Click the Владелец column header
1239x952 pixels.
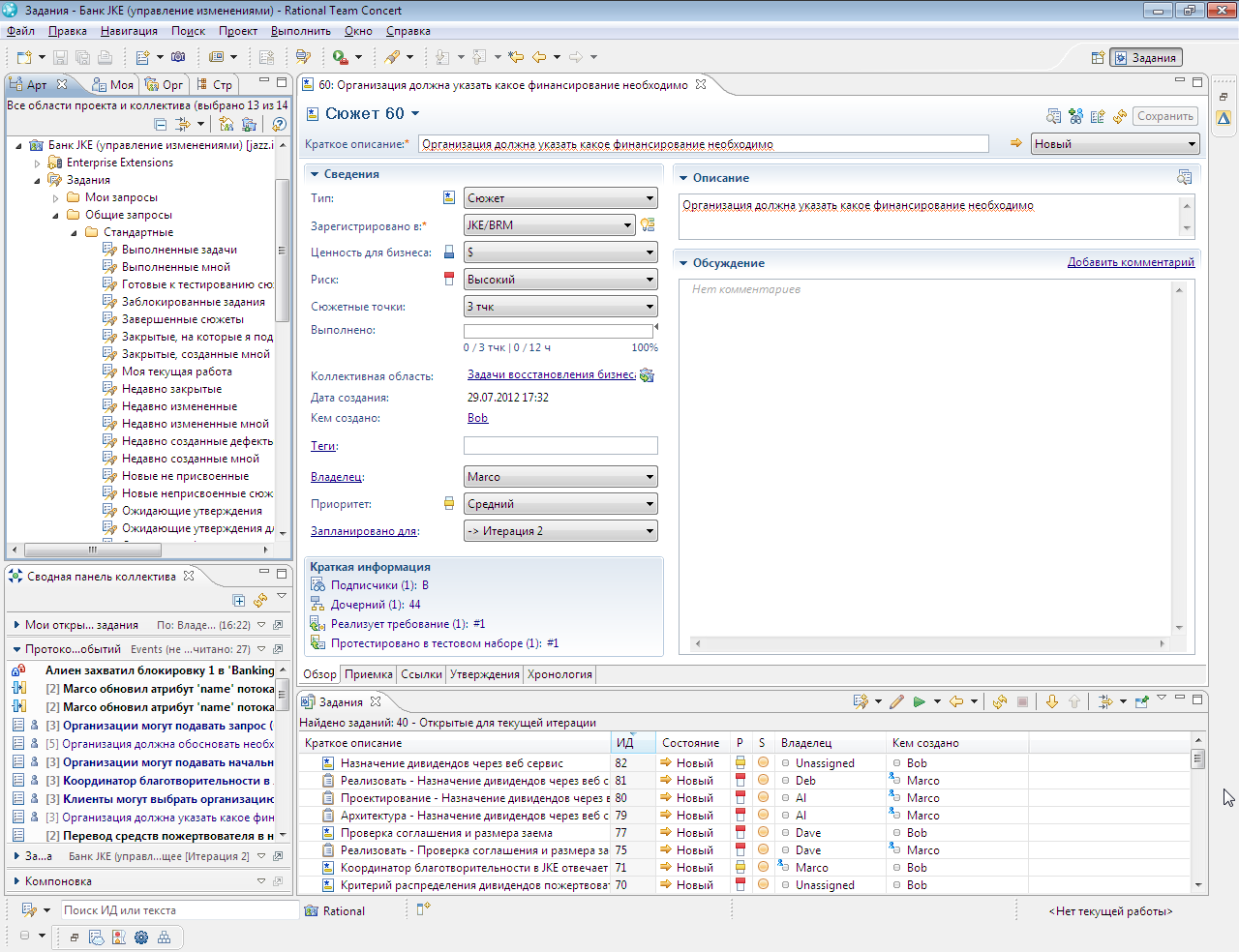point(831,743)
